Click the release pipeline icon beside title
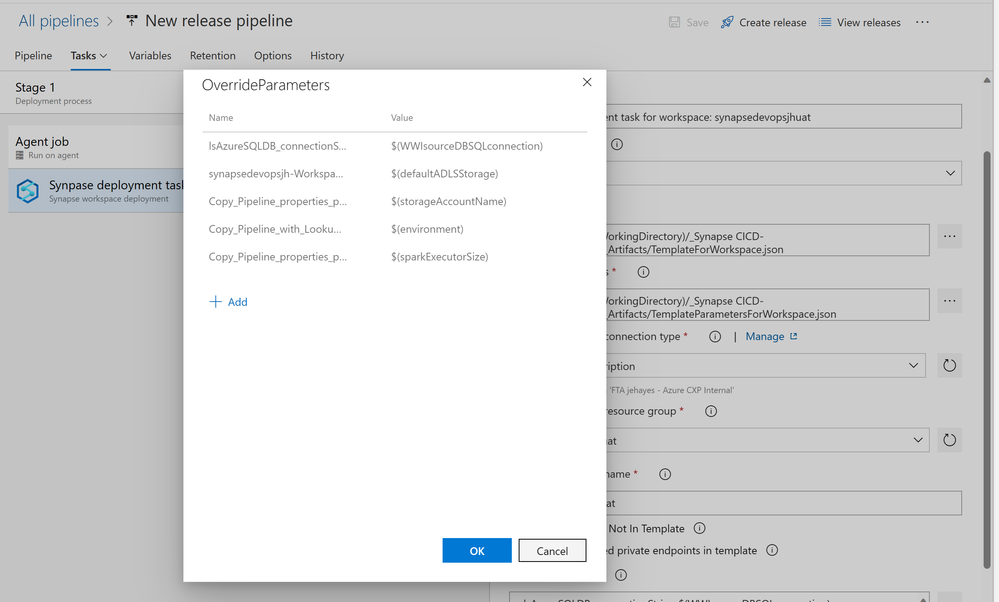The image size is (999, 602). point(132,21)
